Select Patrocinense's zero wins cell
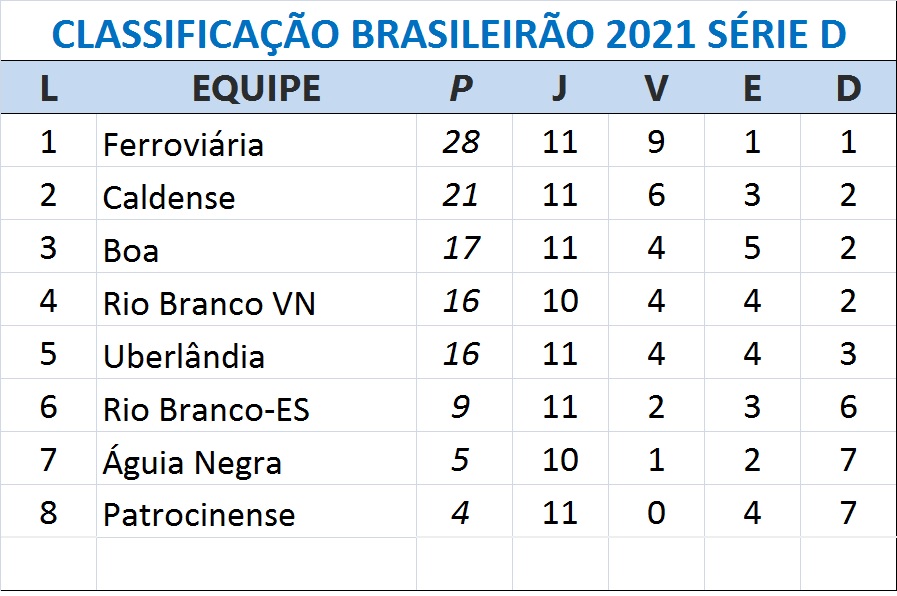The height and width of the screenshot is (596, 897). click(x=655, y=513)
